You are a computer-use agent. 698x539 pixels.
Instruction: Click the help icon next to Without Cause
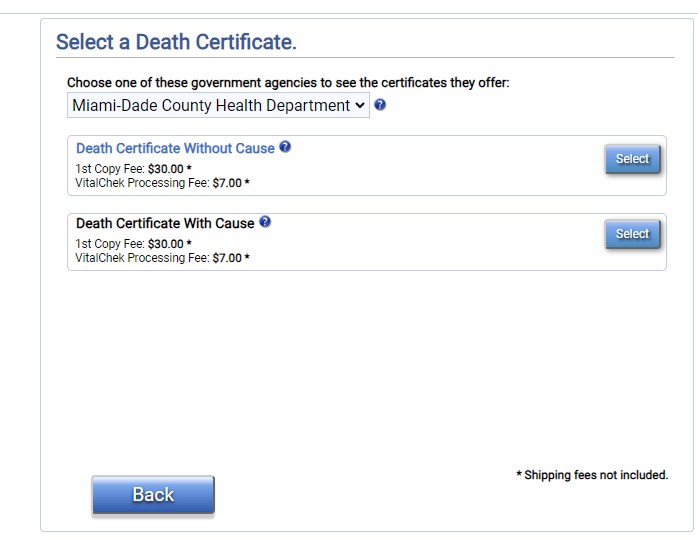(x=285, y=147)
